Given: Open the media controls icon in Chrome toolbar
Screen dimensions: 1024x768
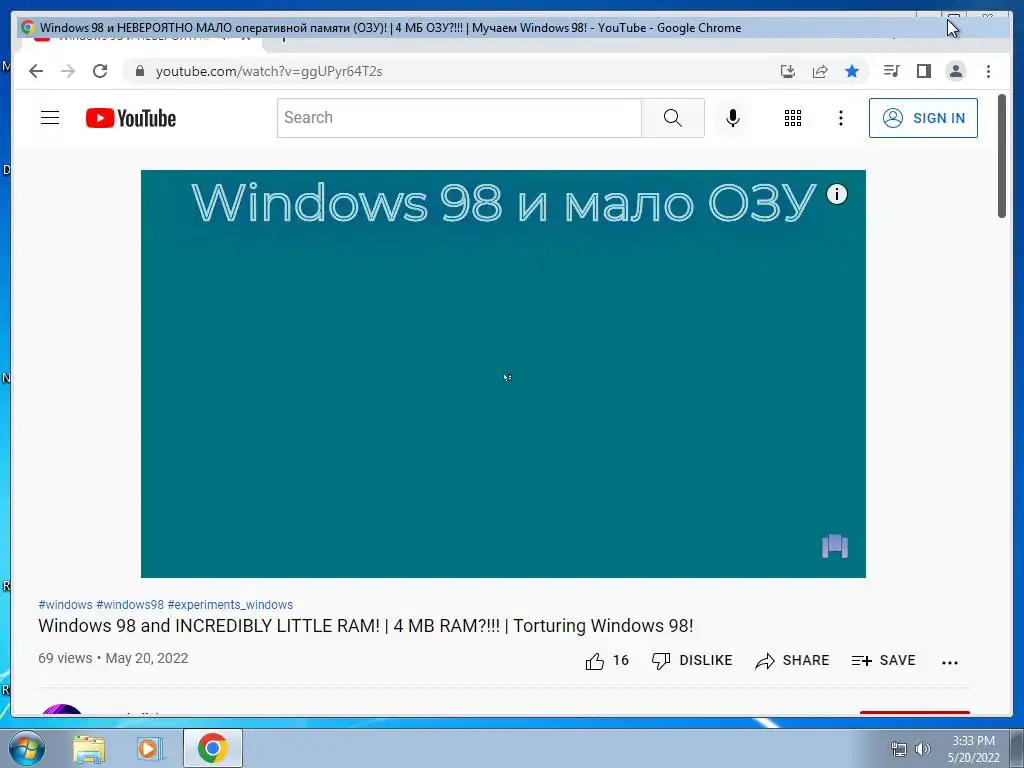Looking at the screenshot, I should pos(891,71).
